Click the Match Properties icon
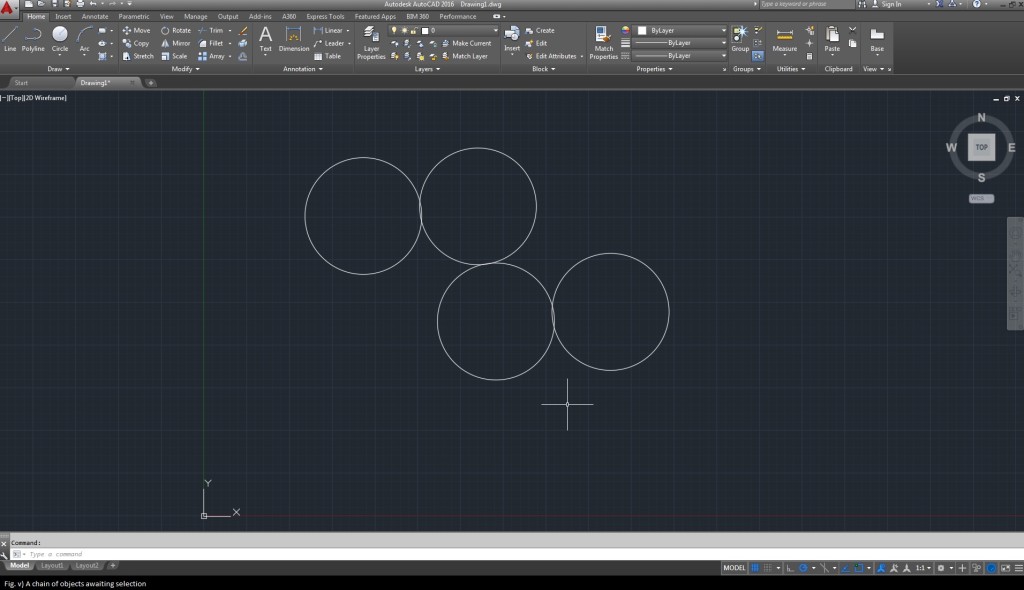 tap(604, 40)
